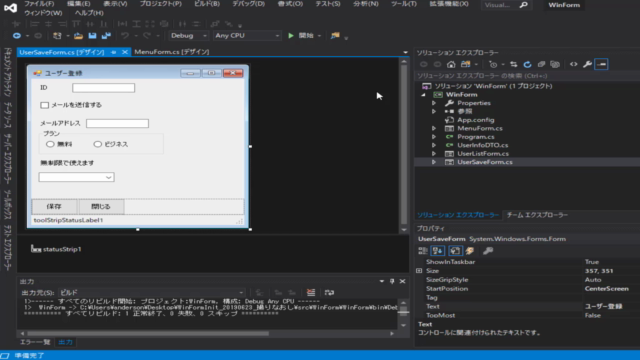The width and height of the screenshot is (640, 360).
Task: Click the 保存 button on the form
Action: coord(54,207)
